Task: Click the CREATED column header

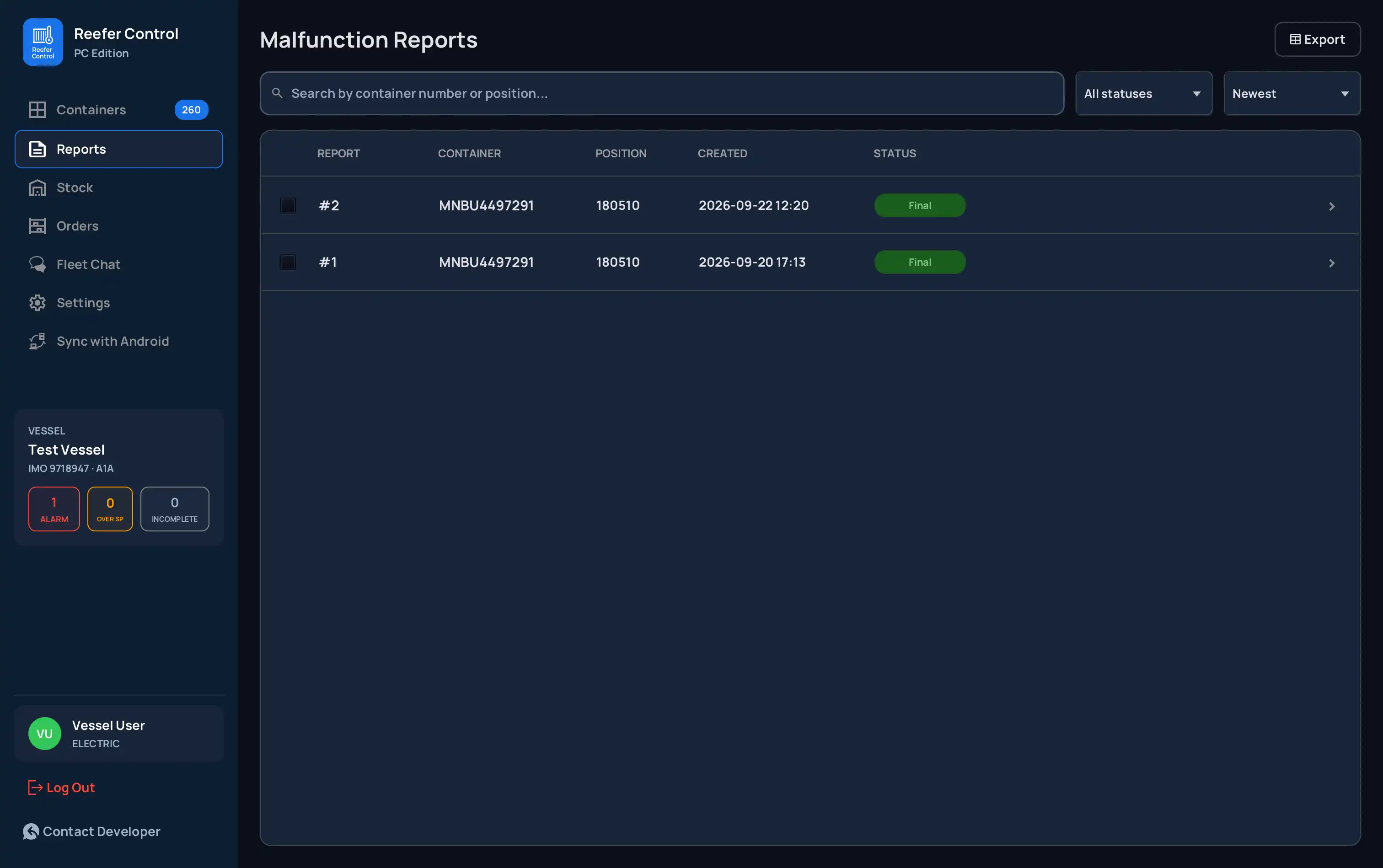Action: click(722, 153)
